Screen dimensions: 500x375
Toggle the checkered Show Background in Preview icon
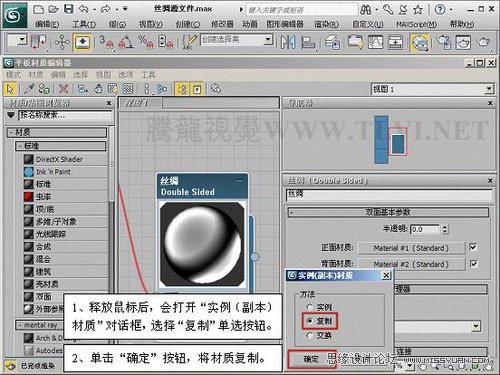click(x=128, y=89)
